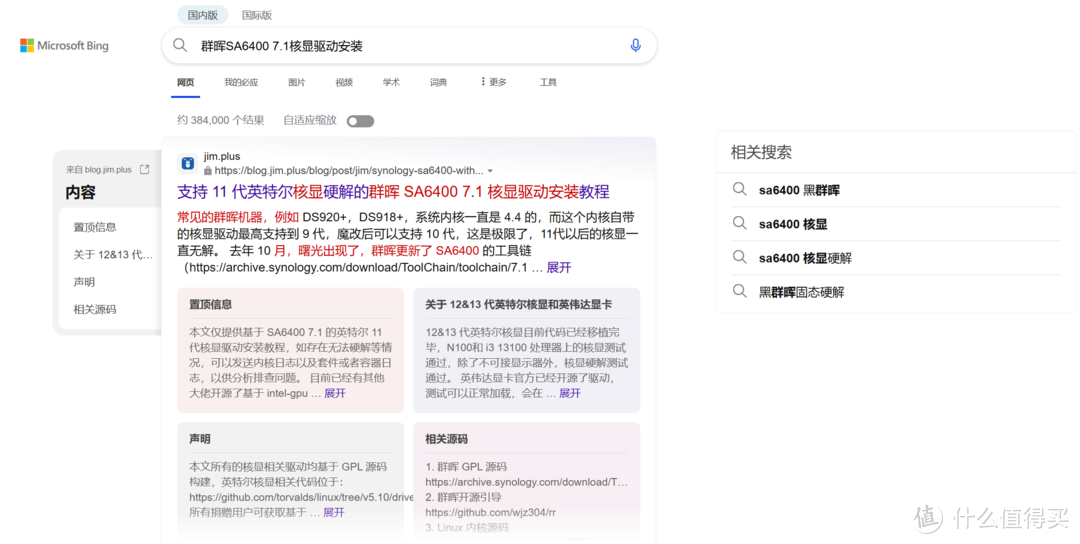Screen dimensions: 1080x544
Task: Search related term 黑群晖固态硬解
Action: [801, 292]
